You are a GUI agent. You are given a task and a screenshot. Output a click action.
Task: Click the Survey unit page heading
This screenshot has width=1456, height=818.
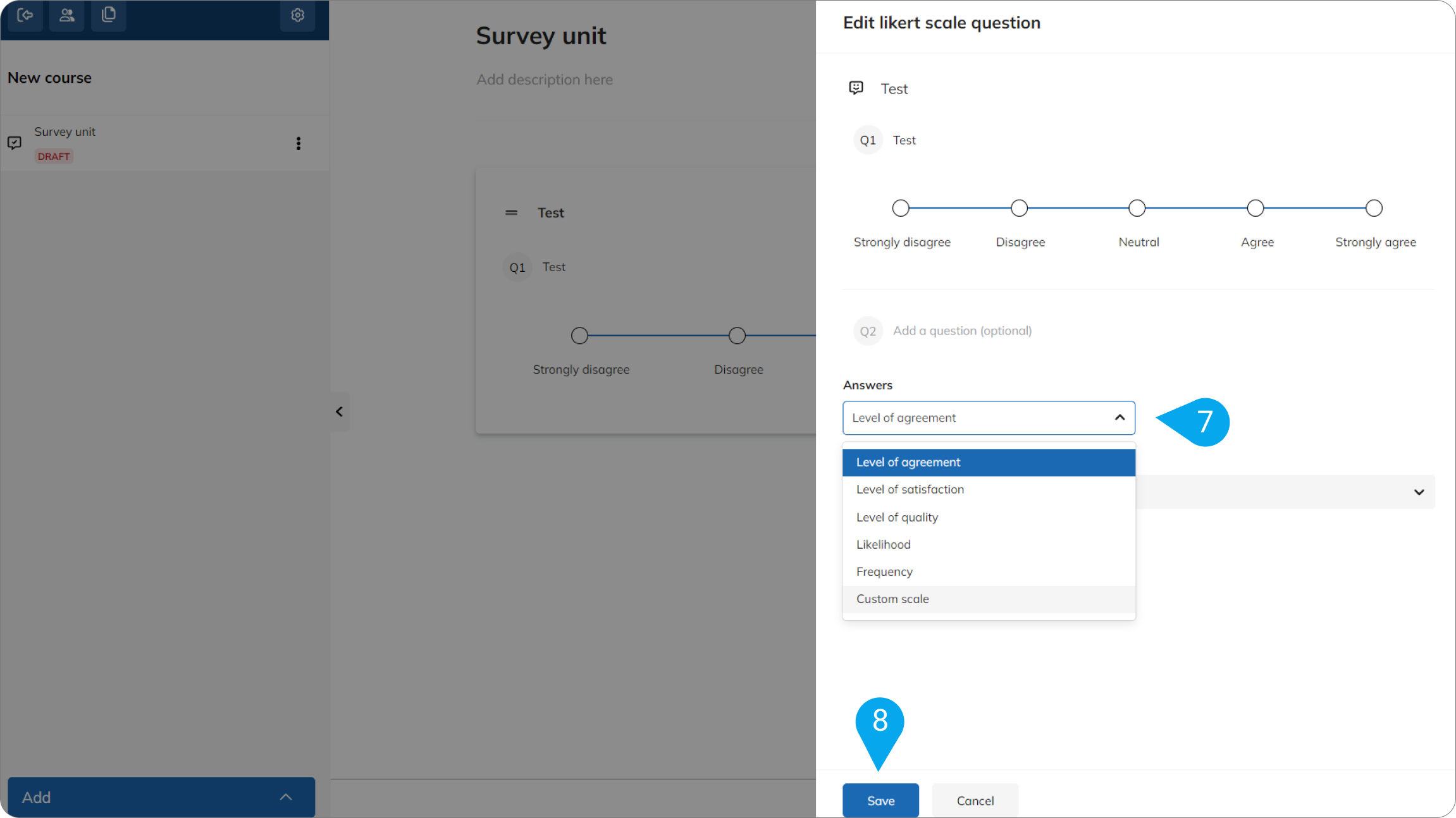pos(541,36)
